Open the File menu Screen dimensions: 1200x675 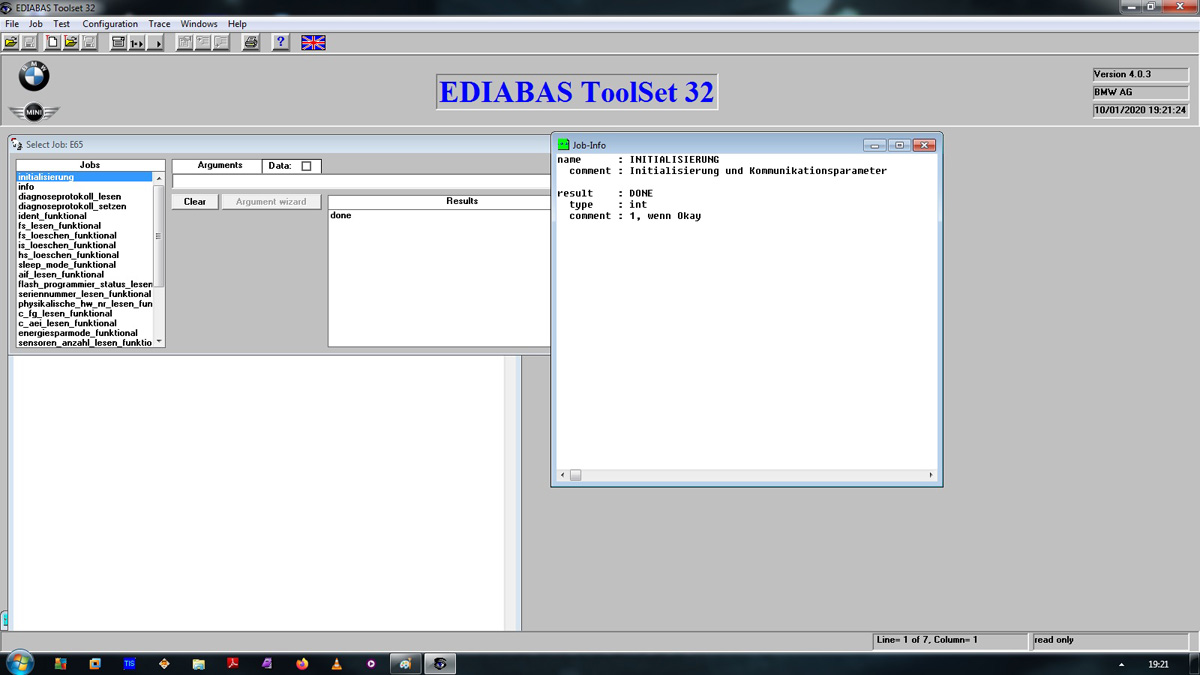click(x=12, y=24)
